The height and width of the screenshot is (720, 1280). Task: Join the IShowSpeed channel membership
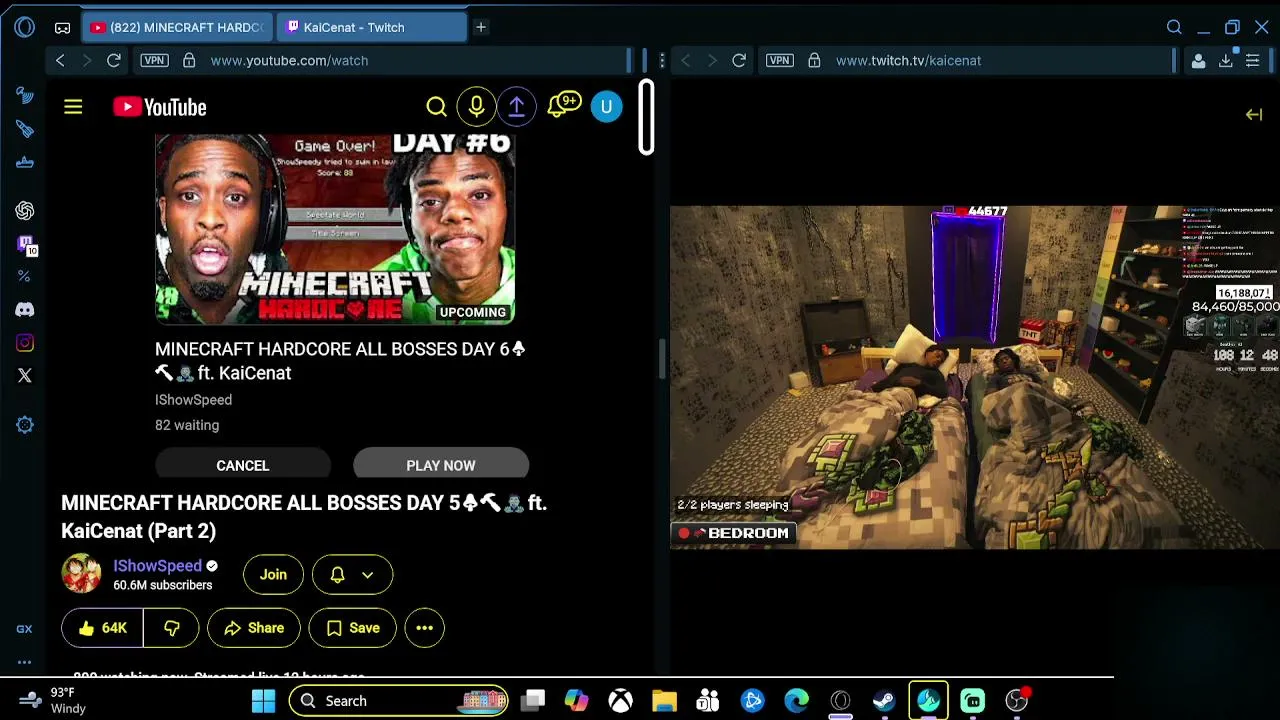(273, 574)
